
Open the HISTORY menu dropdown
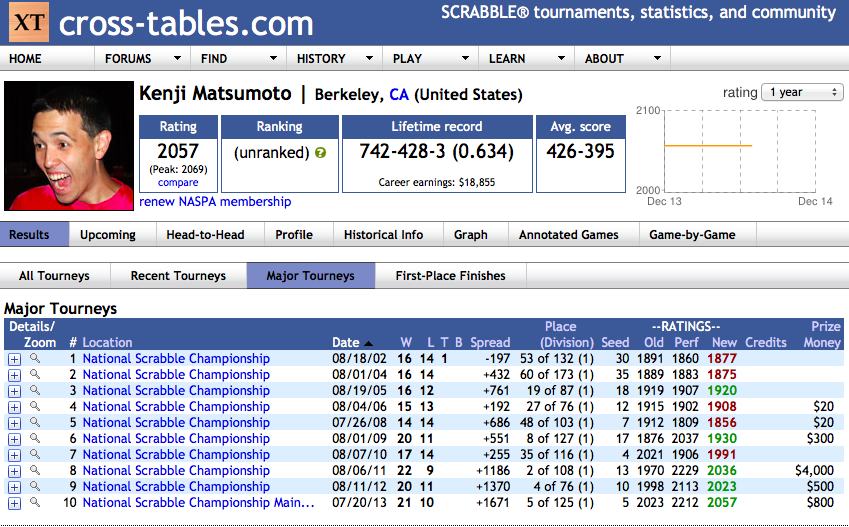[x=334, y=58]
